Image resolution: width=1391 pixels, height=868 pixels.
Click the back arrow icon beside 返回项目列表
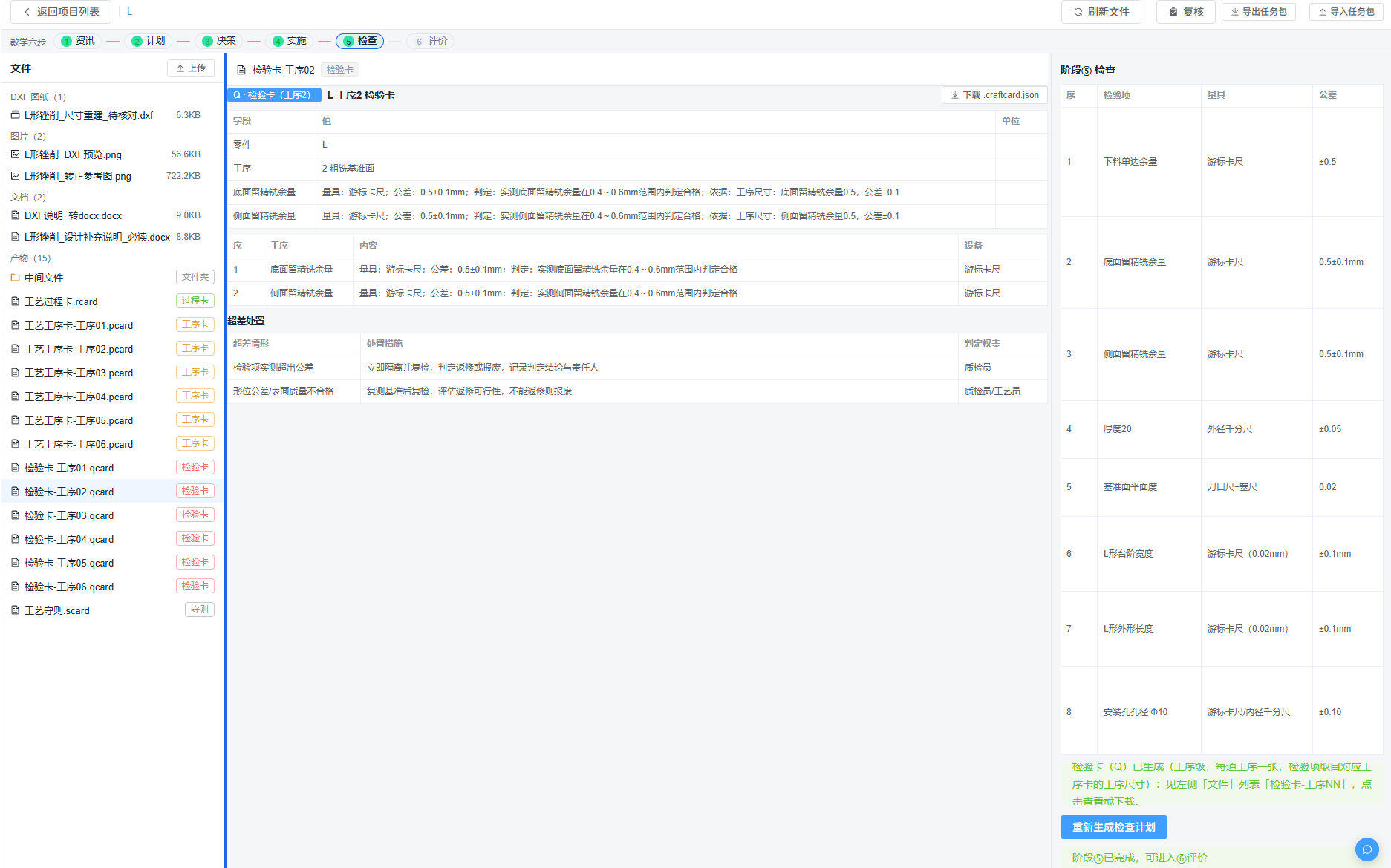(x=27, y=12)
